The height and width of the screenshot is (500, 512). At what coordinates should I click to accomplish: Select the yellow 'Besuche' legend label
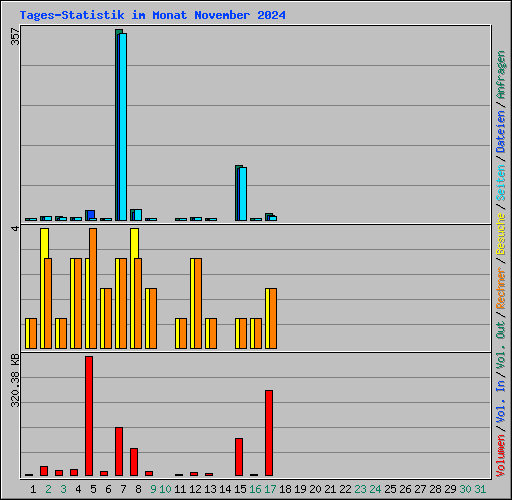click(500, 234)
